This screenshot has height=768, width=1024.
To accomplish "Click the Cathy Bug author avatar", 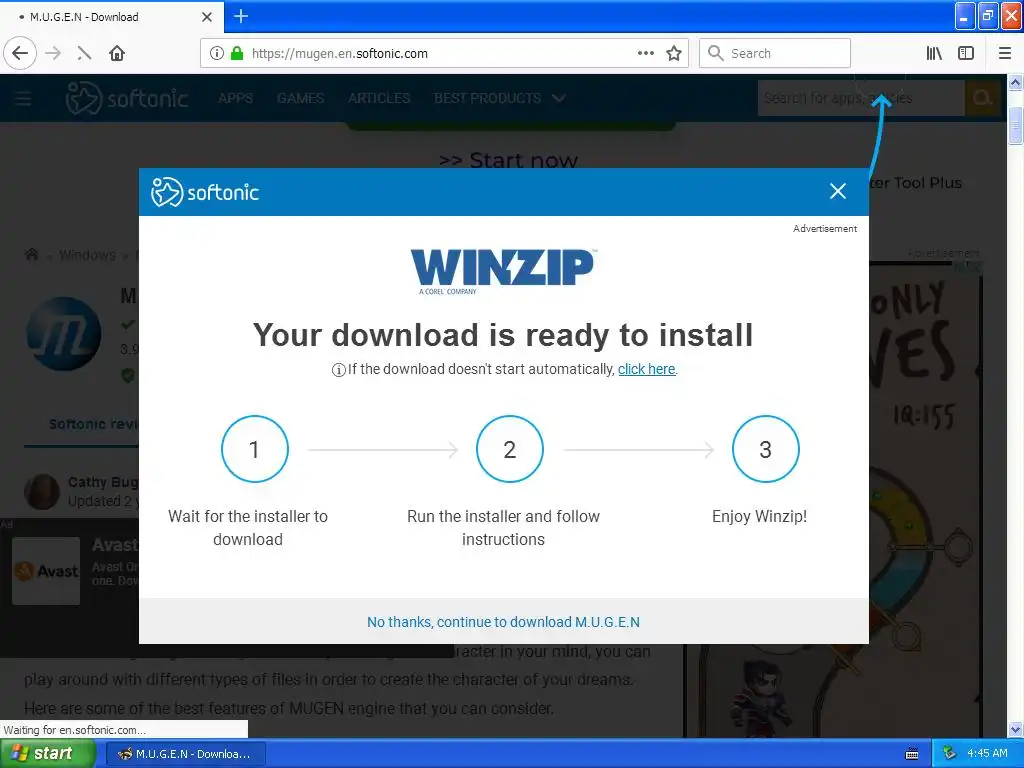I will point(42,492).
